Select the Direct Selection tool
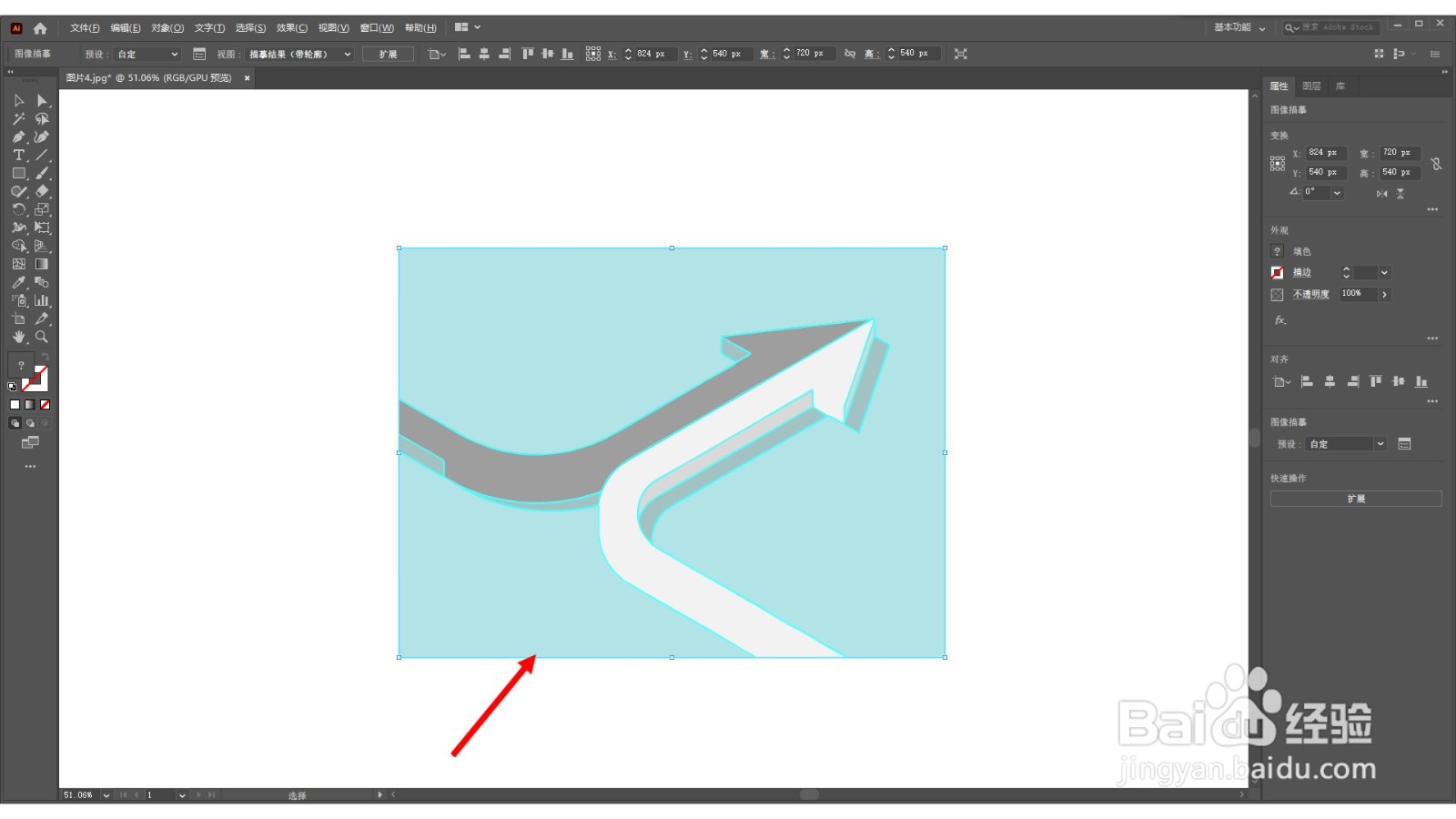The height and width of the screenshot is (819, 1456). [42, 101]
